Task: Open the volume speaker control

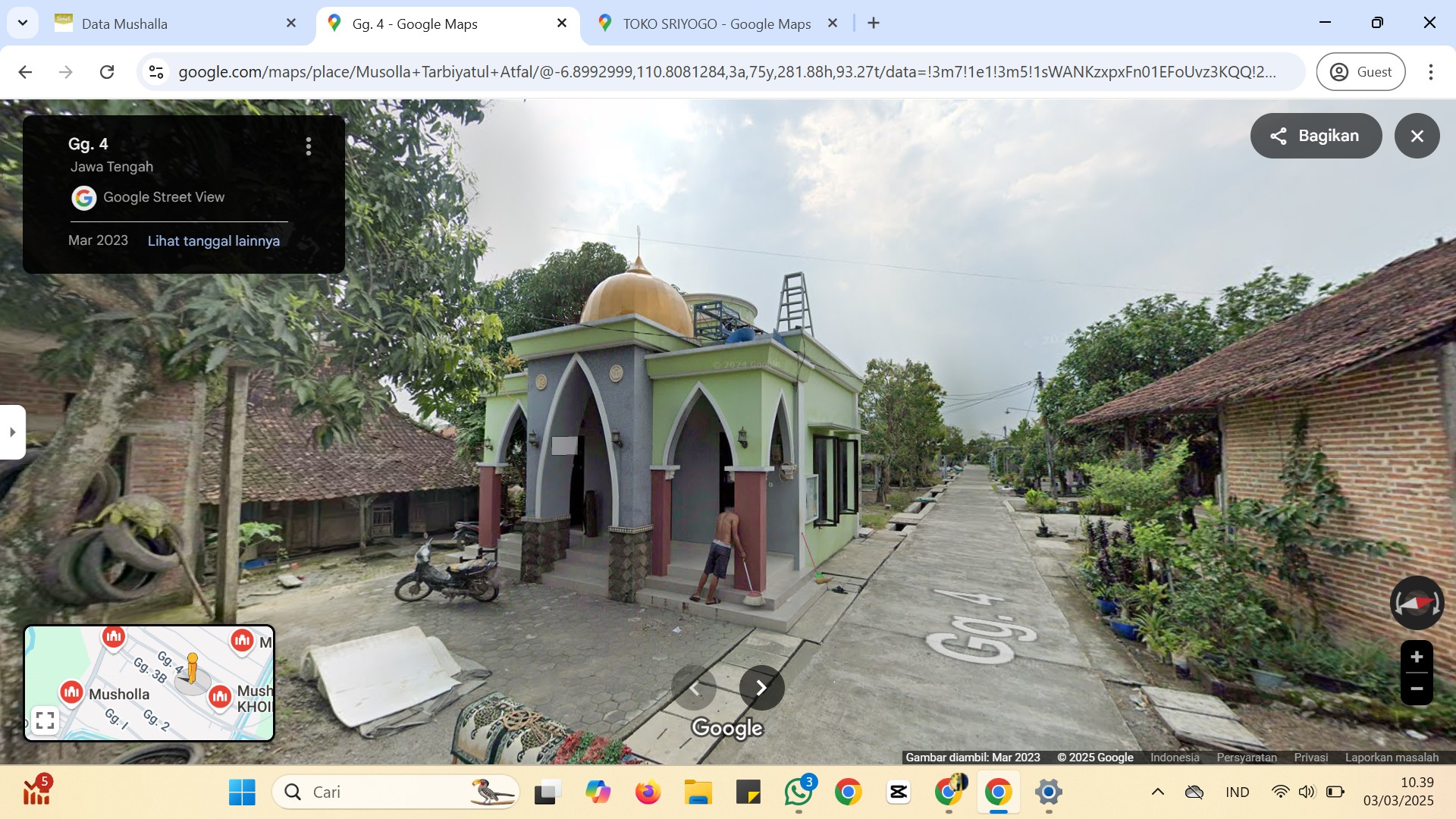Action: point(1307,792)
